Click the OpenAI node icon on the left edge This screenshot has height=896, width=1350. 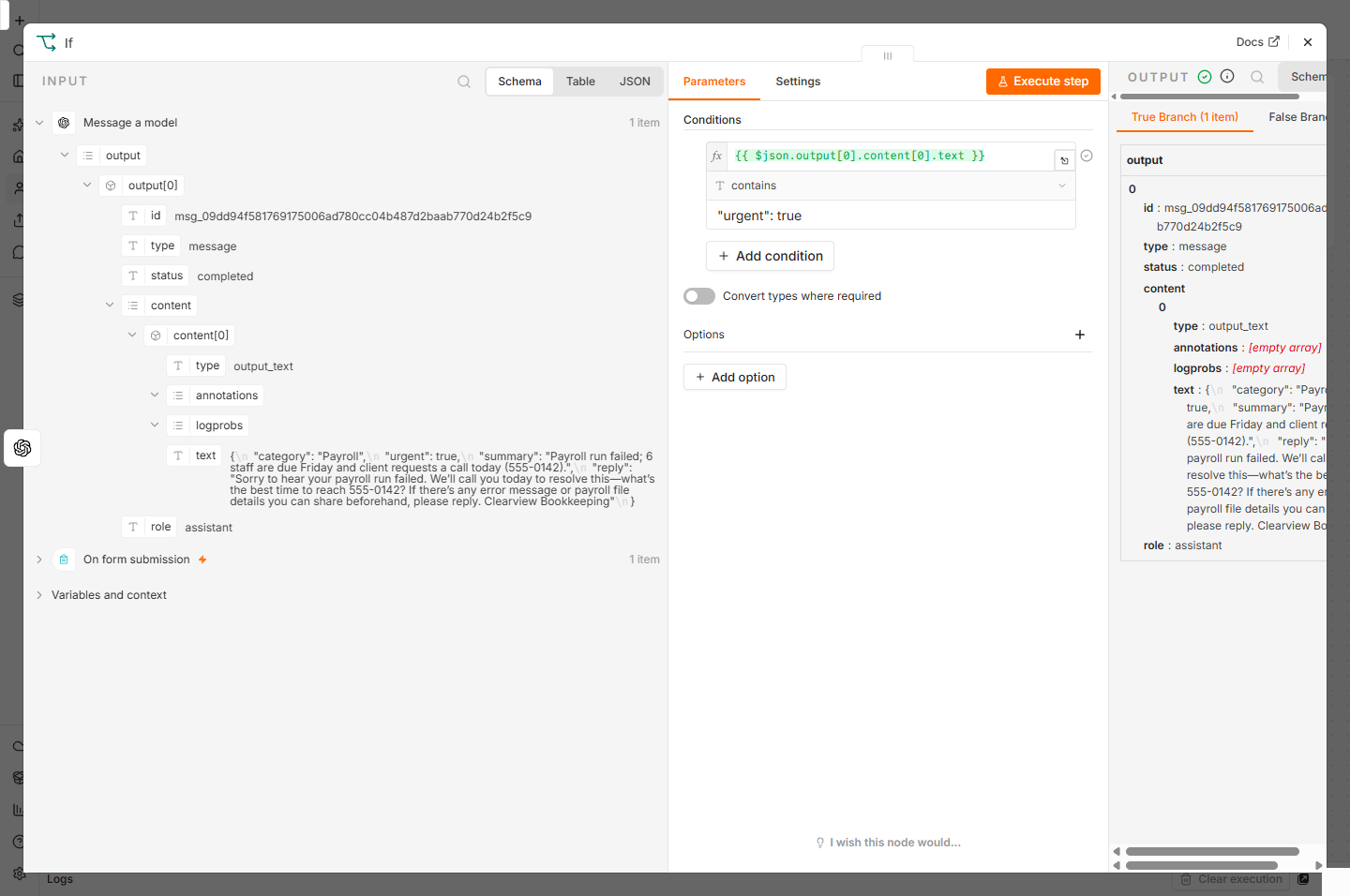pyautogui.click(x=22, y=448)
